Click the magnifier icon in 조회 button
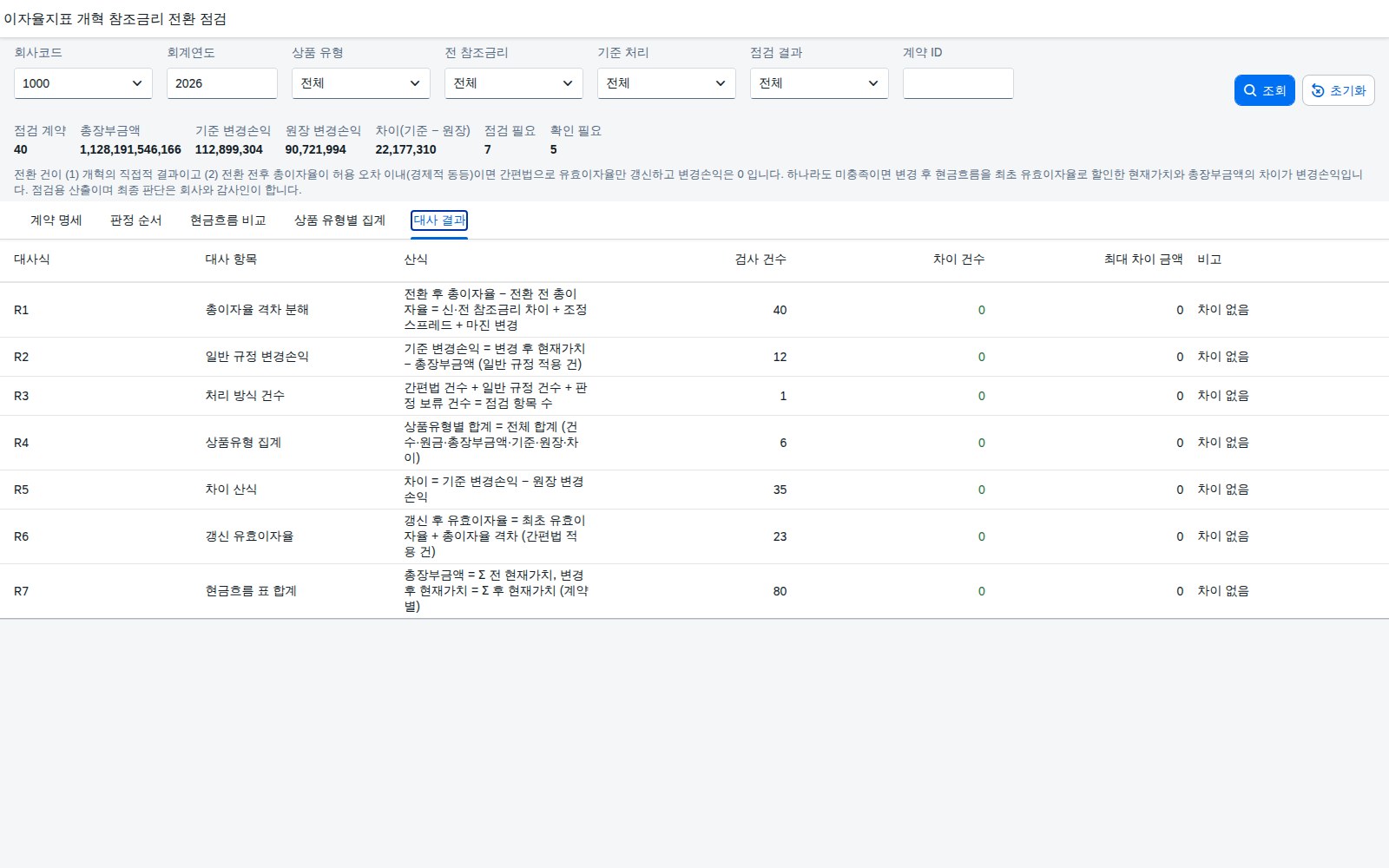 click(1250, 90)
